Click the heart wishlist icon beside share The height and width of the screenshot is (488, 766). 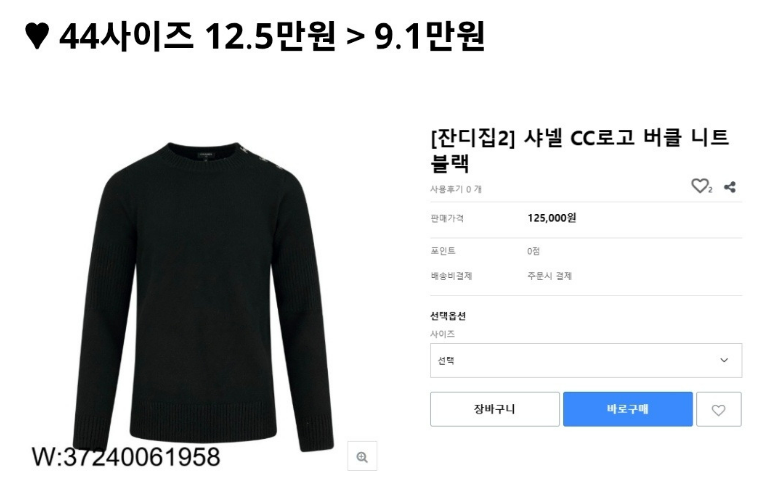click(700, 186)
